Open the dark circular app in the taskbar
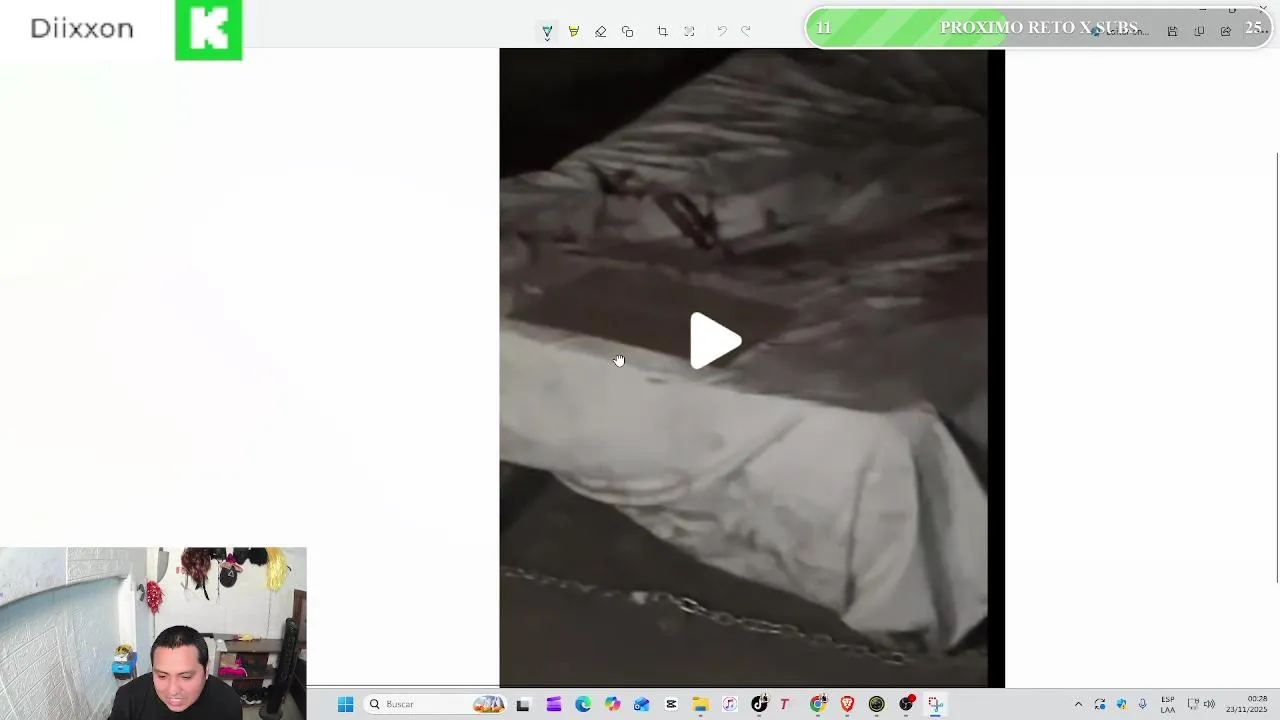This screenshot has height=720, width=1280. click(x=877, y=704)
